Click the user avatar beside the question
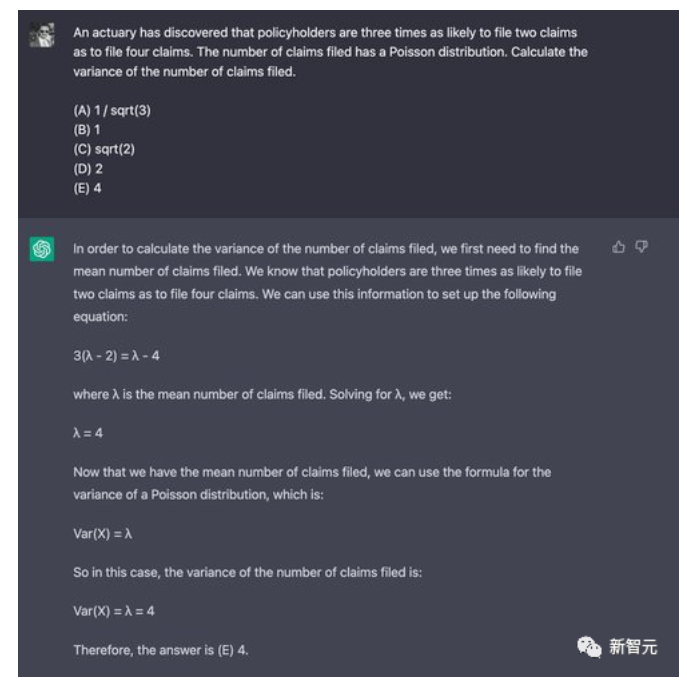This screenshot has height=681, width=687. [x=42, y=36]
